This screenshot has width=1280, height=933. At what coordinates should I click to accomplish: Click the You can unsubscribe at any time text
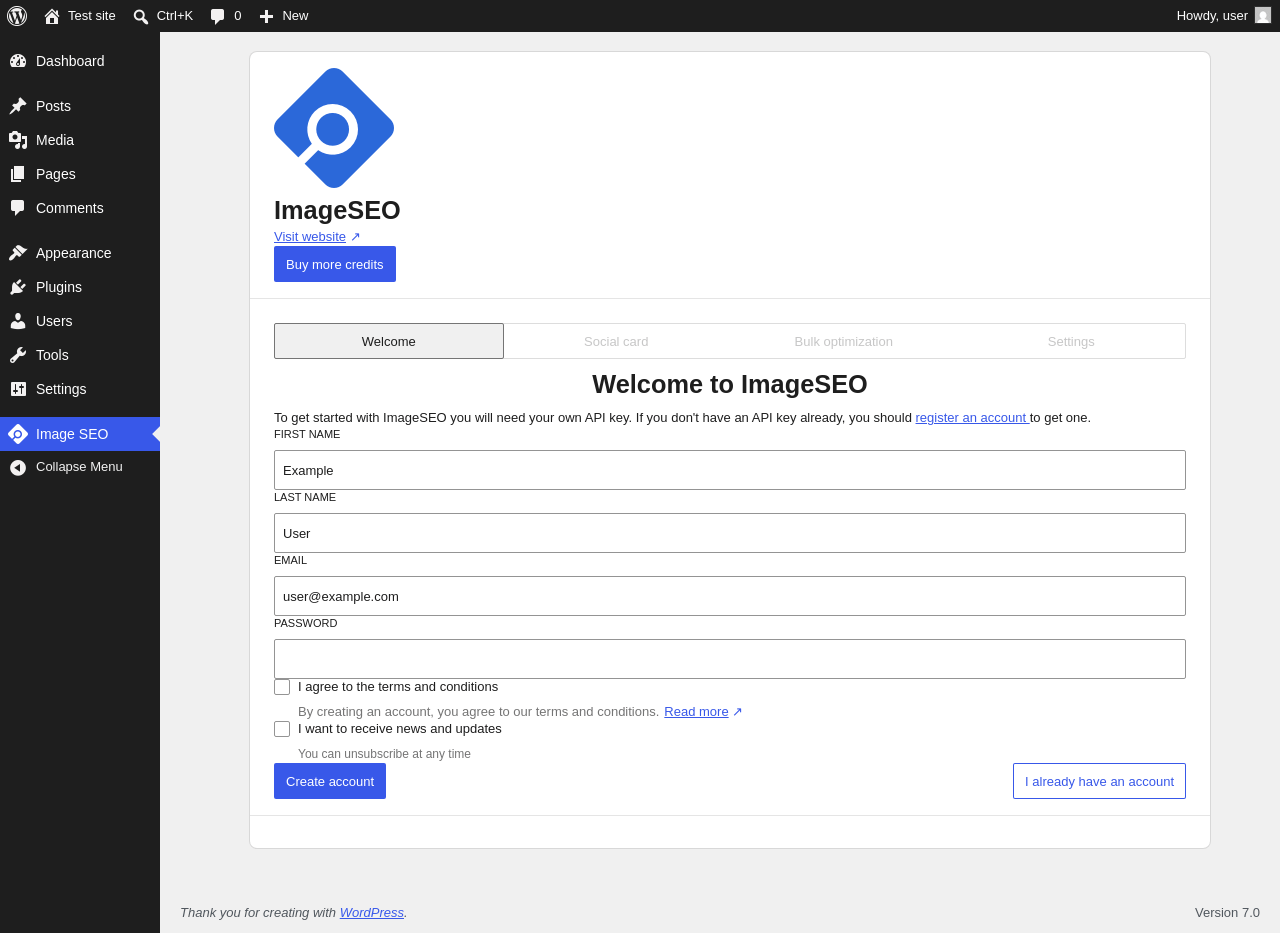384,754
